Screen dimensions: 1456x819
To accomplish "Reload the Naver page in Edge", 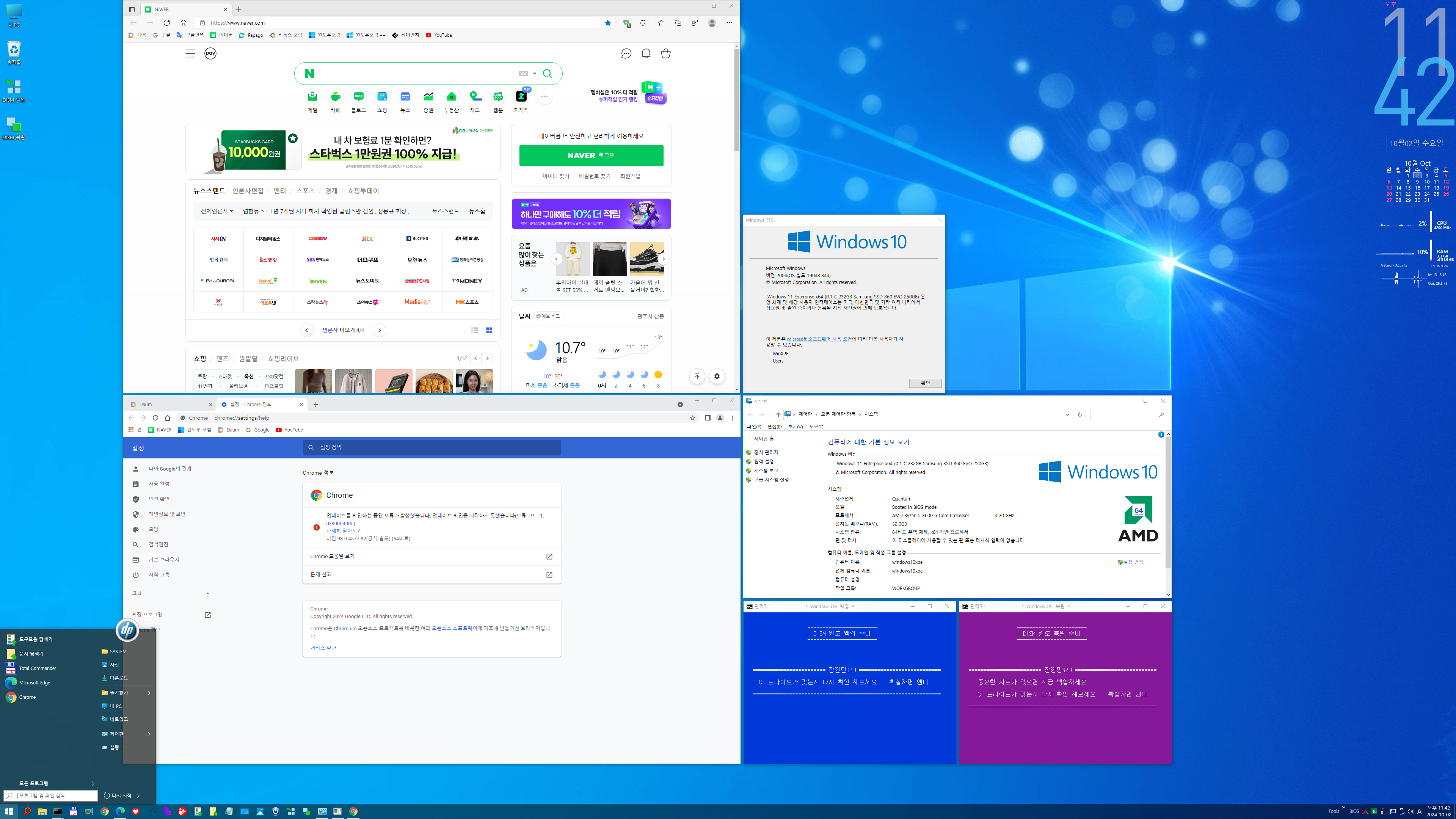I will [166, 23].
